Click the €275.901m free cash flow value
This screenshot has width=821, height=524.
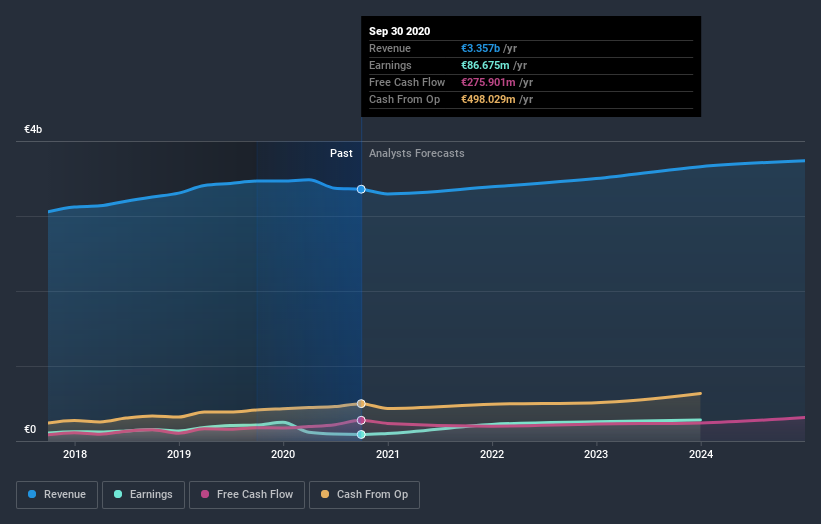point(489,82)
